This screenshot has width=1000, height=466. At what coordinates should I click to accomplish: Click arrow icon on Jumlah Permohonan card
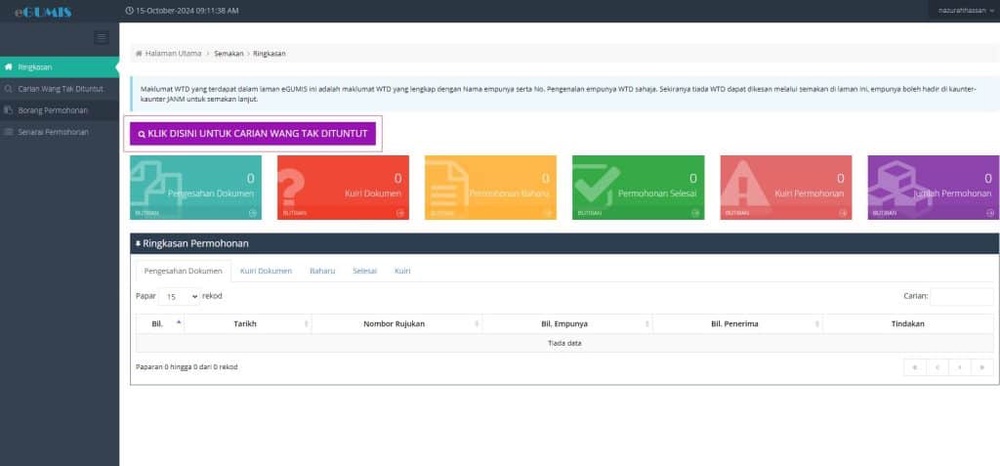990,213
